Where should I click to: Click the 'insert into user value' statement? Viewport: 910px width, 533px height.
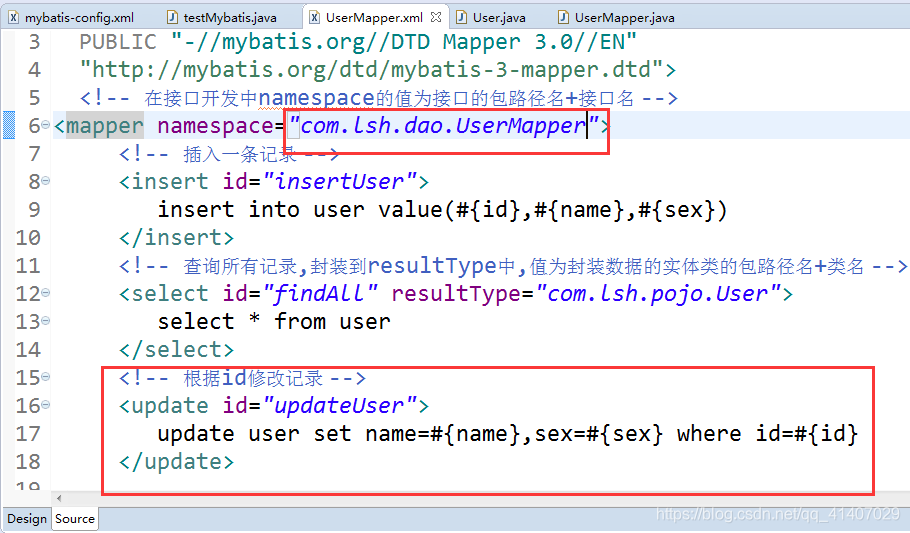(x=442, y=209)
